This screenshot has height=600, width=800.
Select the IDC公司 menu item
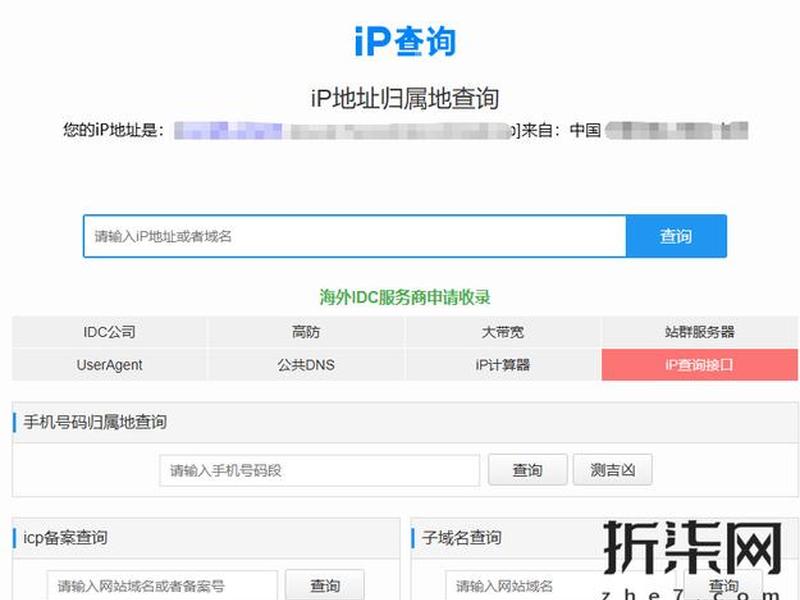tap(110, 332)
